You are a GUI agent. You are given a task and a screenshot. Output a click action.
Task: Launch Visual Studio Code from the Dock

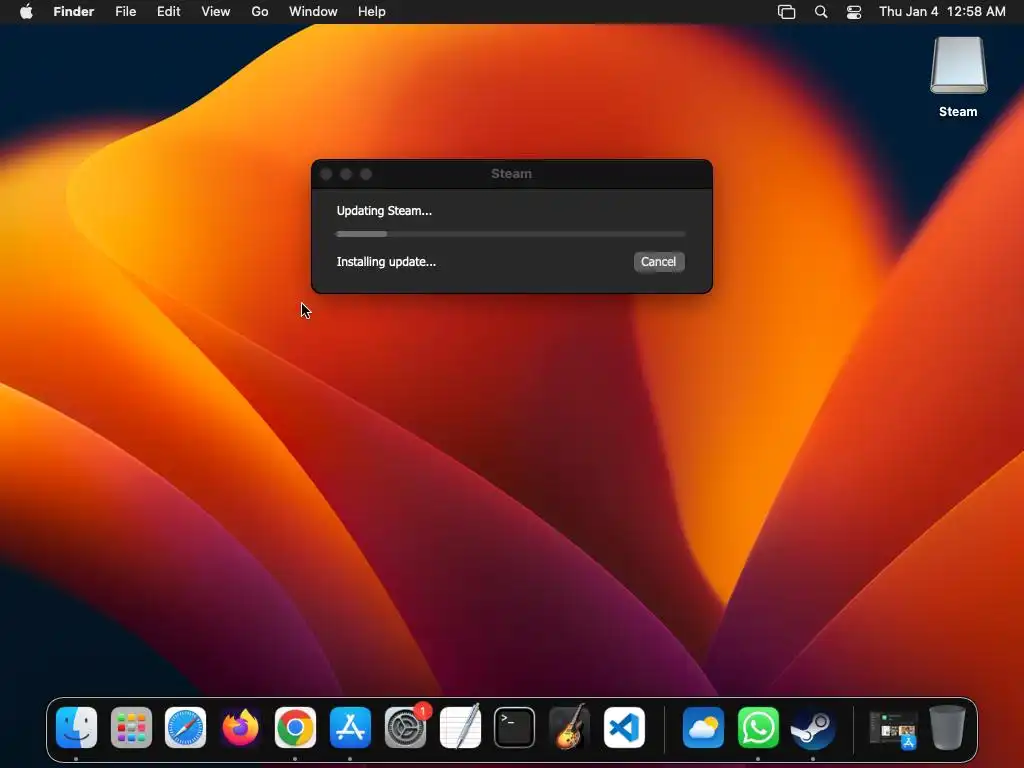pos(624,728)
